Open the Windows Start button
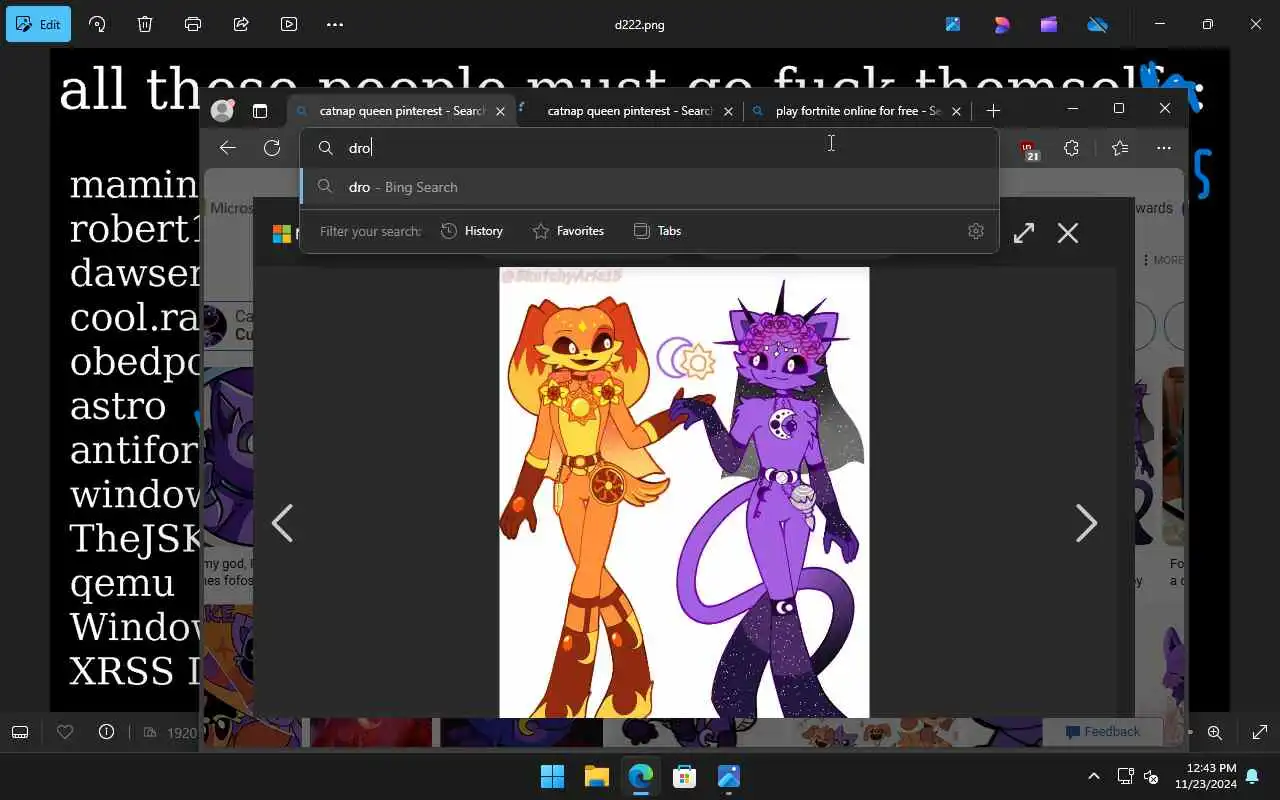Viewport: 1280px width, 800px height. [552, 776]
